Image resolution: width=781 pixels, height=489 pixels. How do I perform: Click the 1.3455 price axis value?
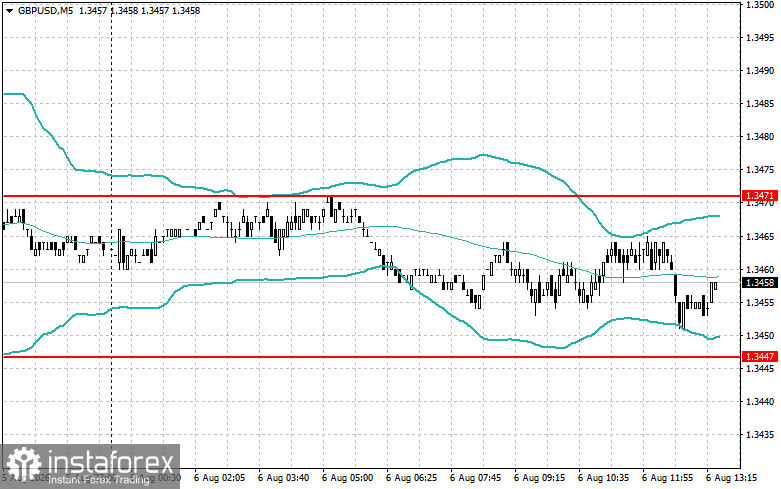[760, 302]
